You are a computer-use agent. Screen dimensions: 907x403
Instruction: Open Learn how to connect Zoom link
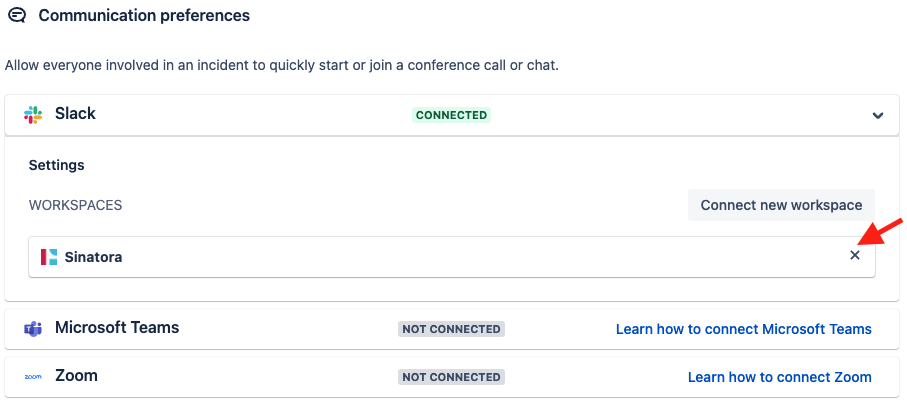779,377
